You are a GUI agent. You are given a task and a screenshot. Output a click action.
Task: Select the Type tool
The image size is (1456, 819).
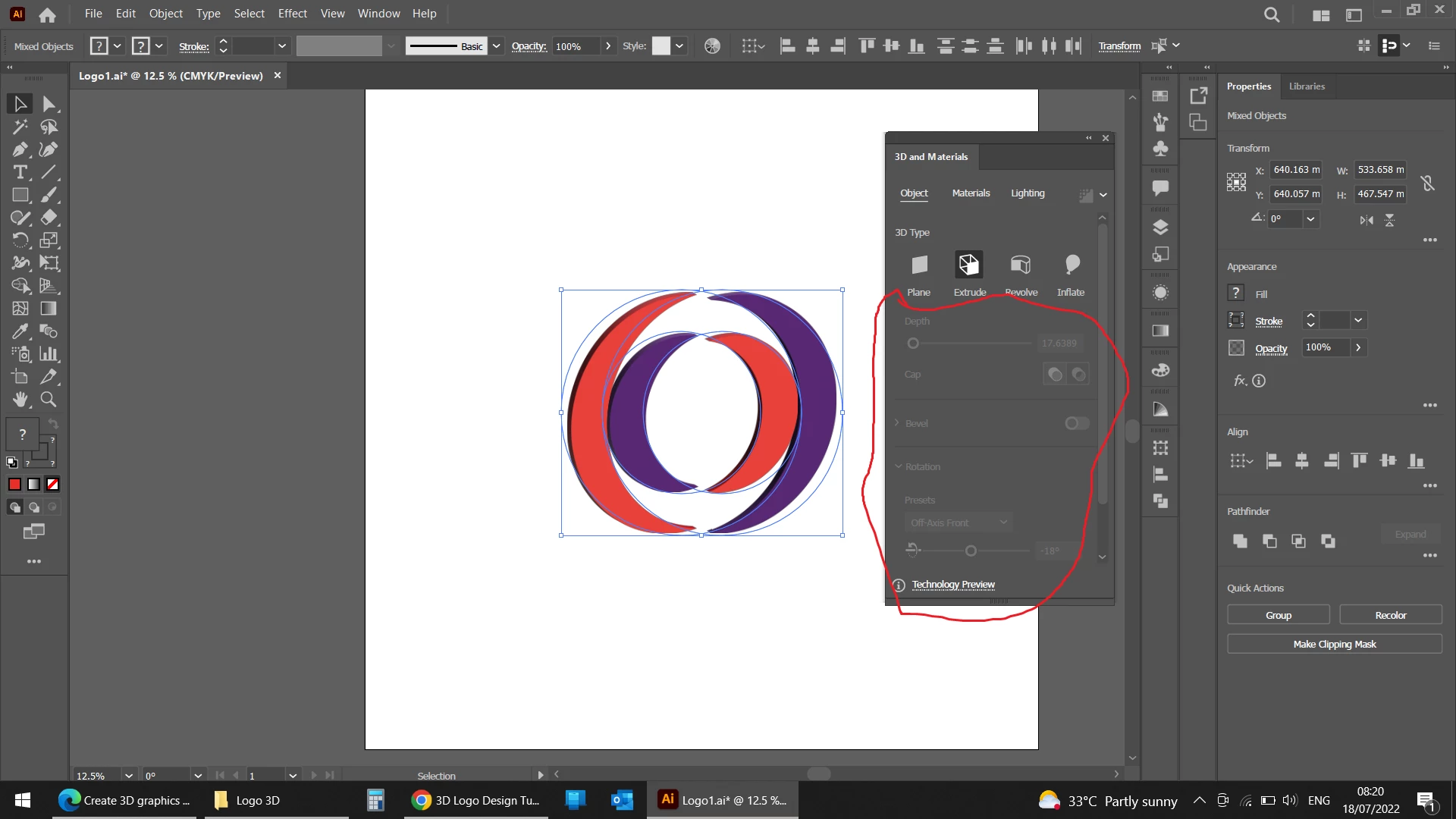[x=20, y=172]
